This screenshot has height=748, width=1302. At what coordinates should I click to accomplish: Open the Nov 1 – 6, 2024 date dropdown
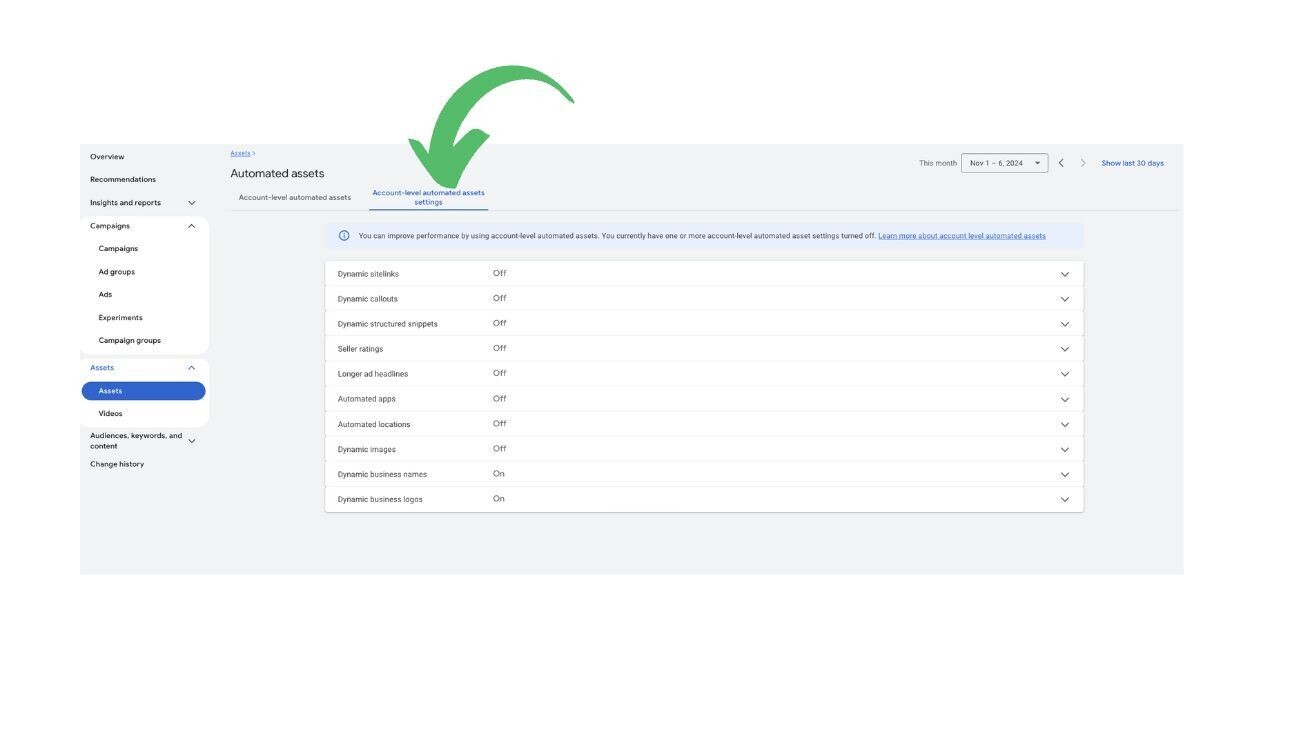(x=1004, y=163)
